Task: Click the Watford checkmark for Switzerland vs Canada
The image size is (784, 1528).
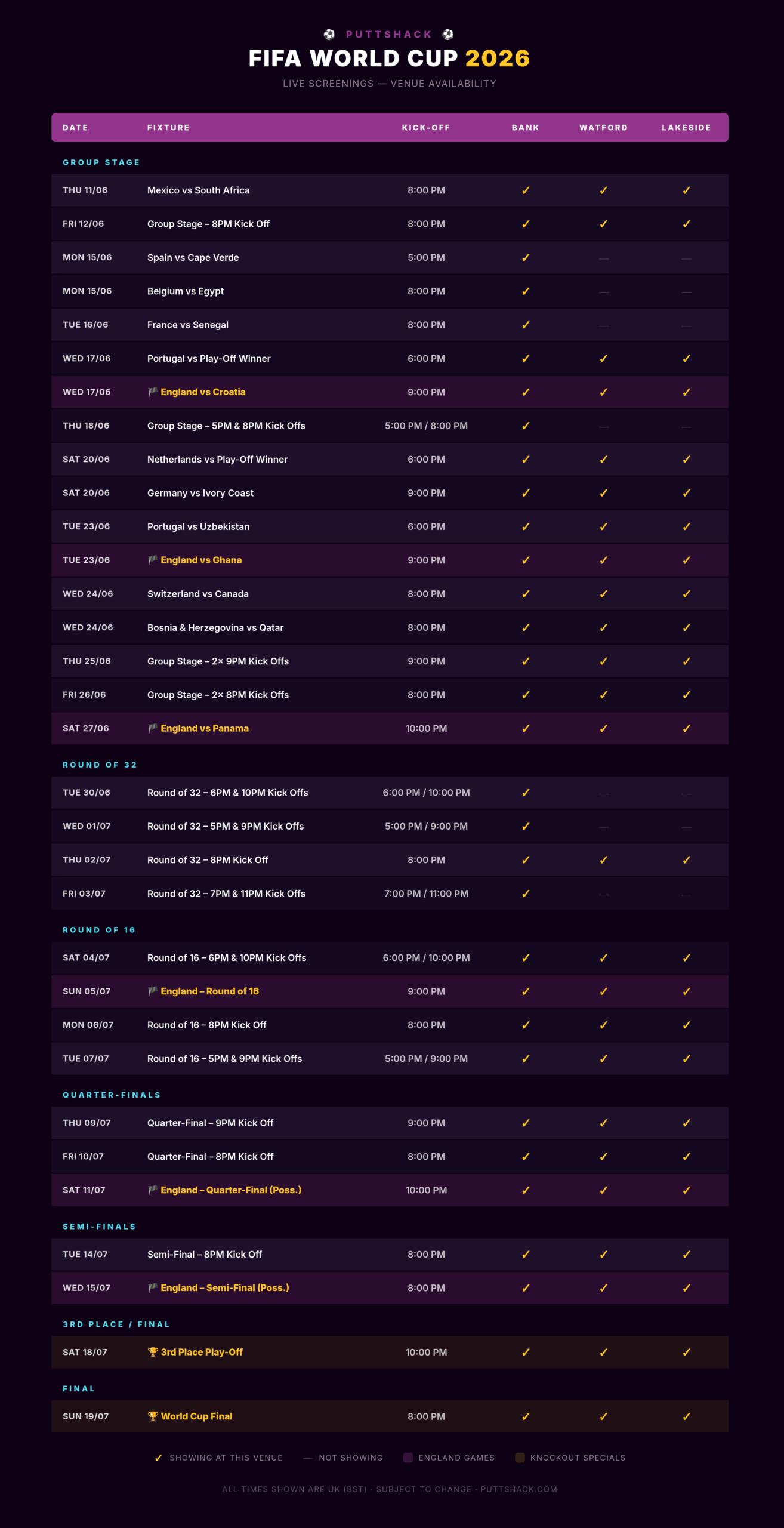Action: coord(604,594)
